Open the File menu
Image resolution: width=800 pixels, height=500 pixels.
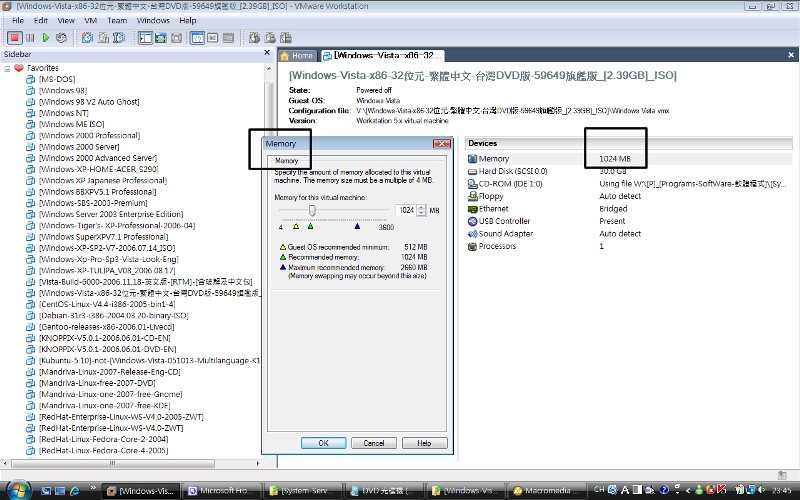18,21
